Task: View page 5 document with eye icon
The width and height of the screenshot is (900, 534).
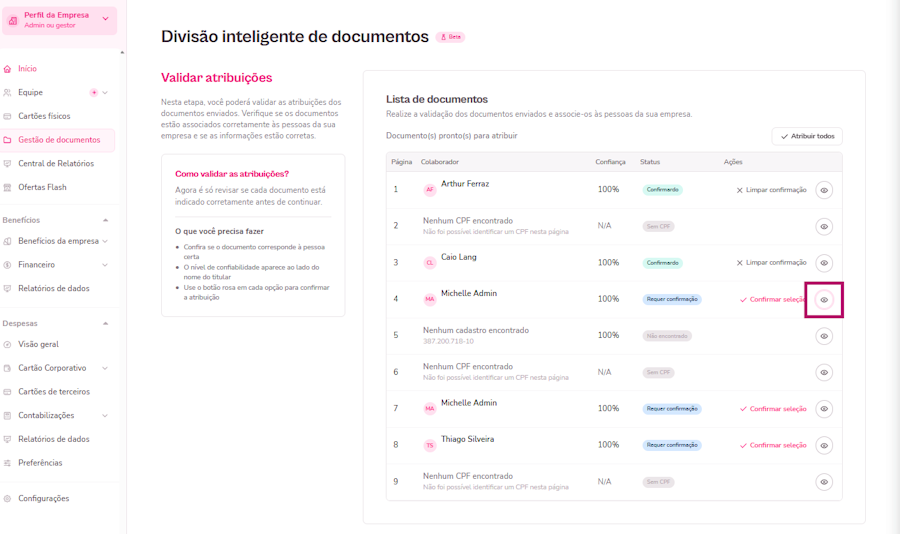Action: click(x=824, y=336)
